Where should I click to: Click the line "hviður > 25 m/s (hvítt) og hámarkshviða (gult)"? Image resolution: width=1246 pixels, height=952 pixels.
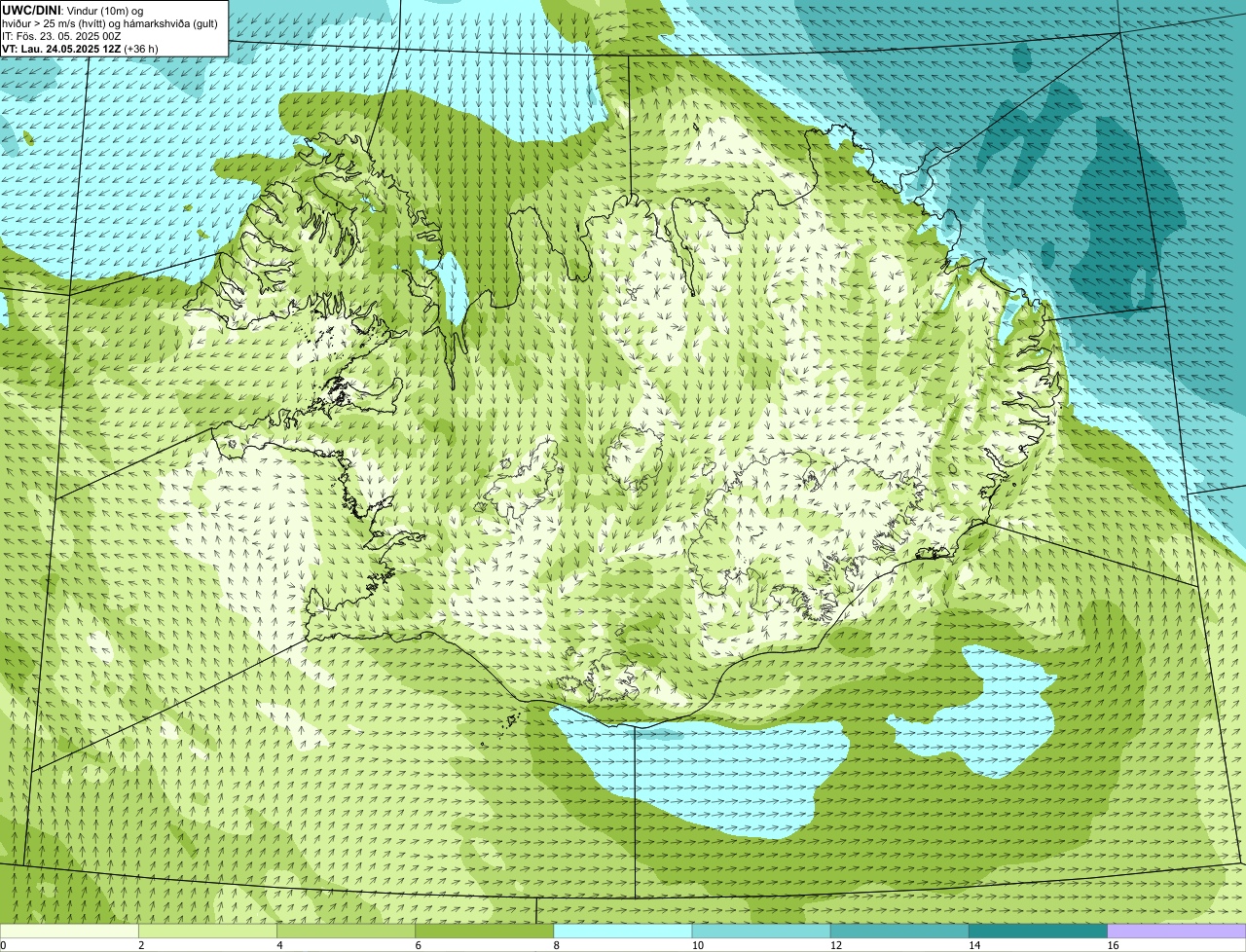110,22
